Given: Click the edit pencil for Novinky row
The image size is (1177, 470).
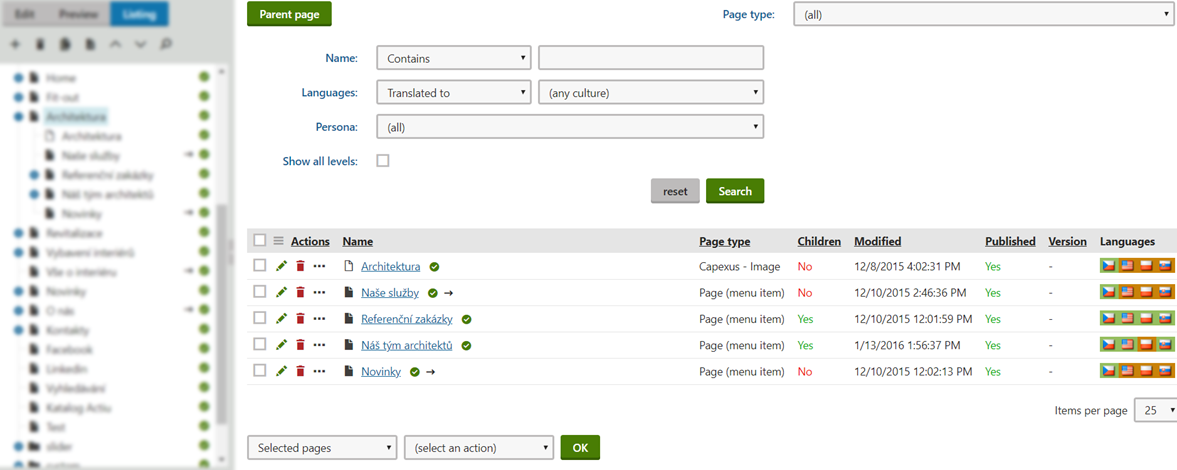Looking at the screenshot, I should click(x=282, y=371).
